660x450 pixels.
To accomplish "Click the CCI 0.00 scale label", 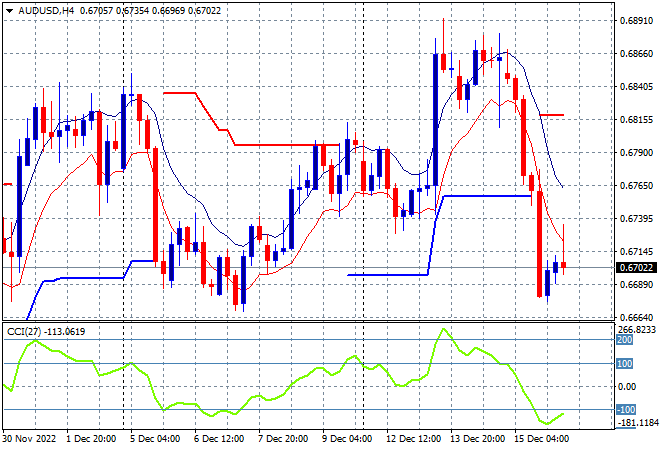I will (x=627, y=386).
